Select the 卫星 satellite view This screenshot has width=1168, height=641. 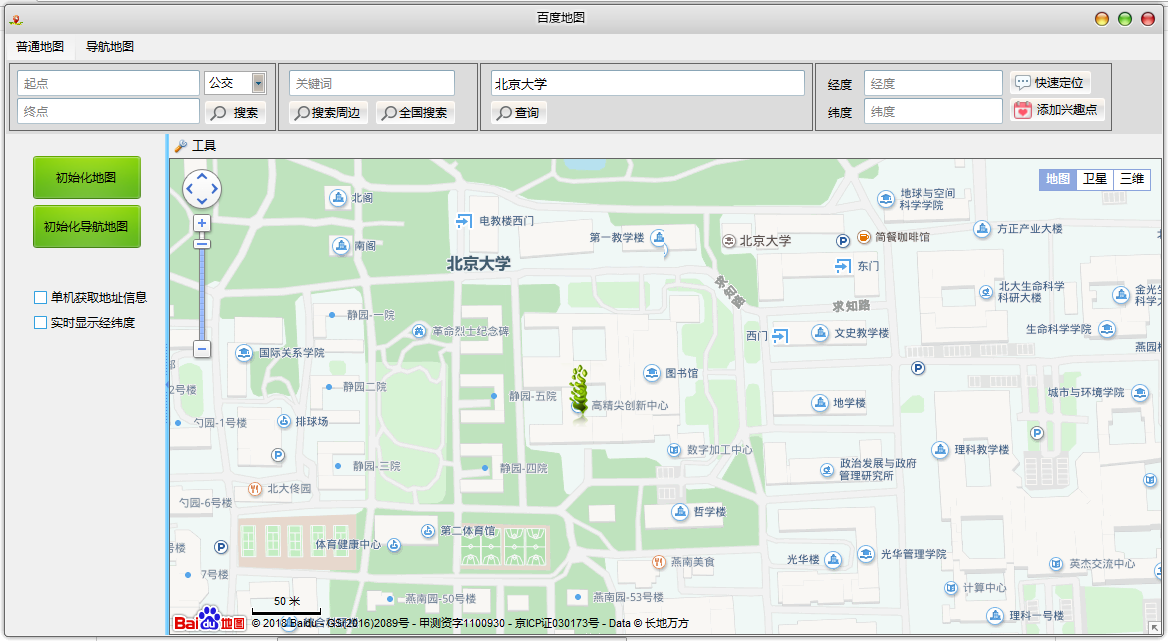(x=1095, y=179)
